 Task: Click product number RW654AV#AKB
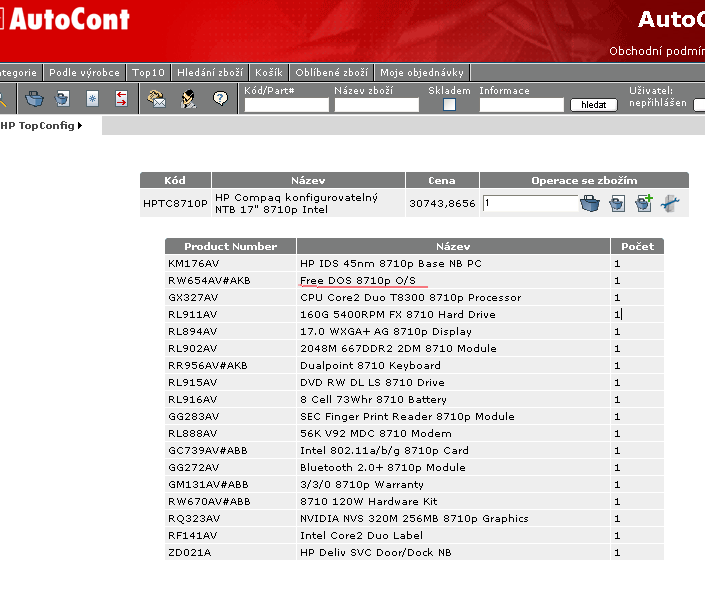tap(209, 281)
